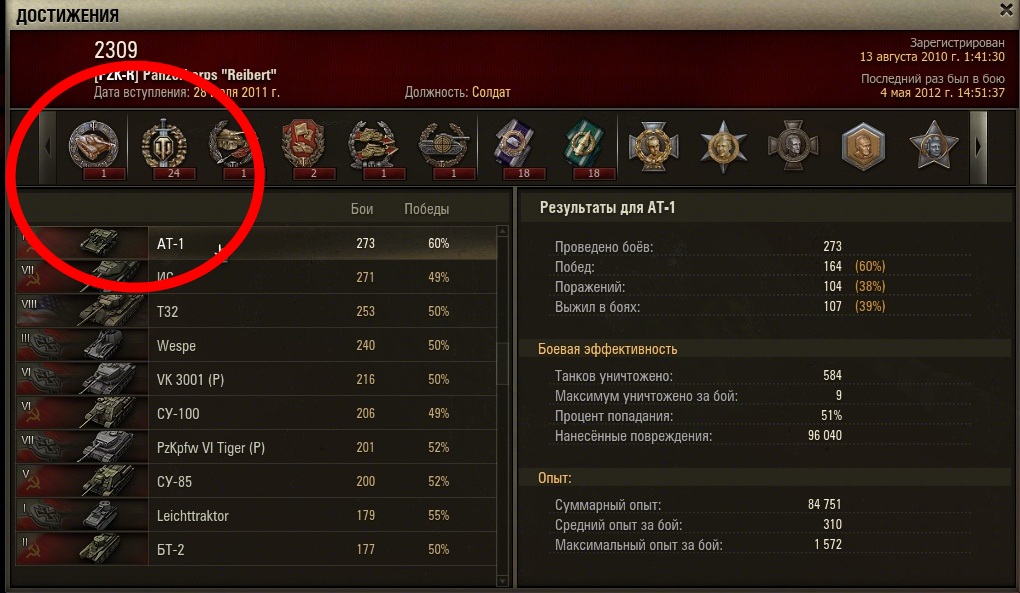Screen dimensions: 1020x593
Task: Click the vehicle list scroll up arrow
Action: point(502,231)
